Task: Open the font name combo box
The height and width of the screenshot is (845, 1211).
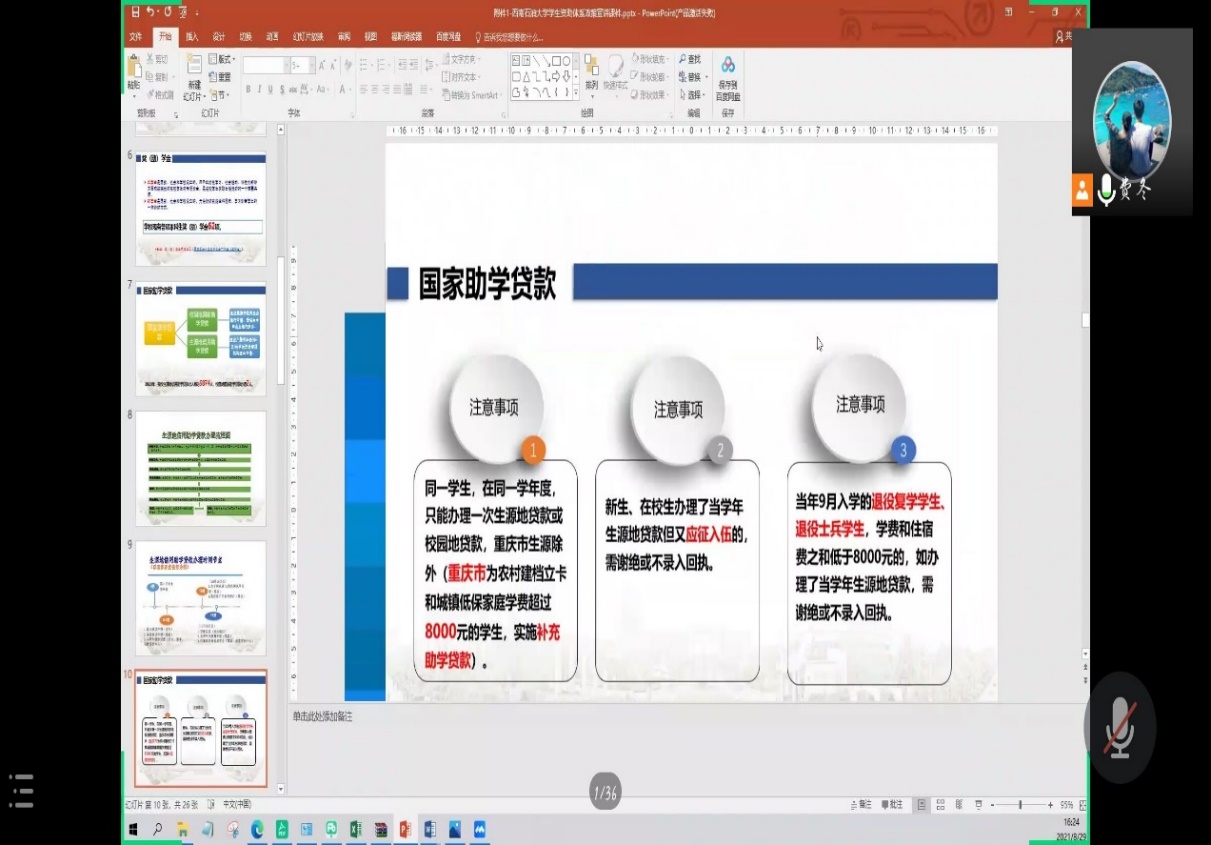Action: (265, 66)
